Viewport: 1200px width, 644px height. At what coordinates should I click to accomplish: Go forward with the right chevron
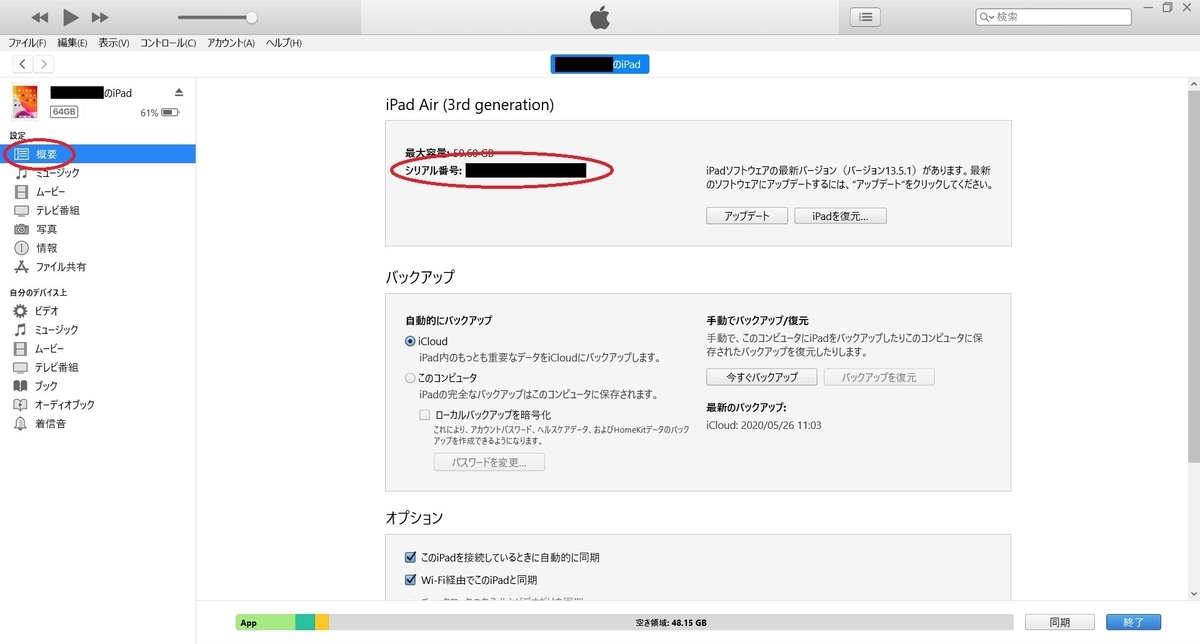[x=43, y=64]
